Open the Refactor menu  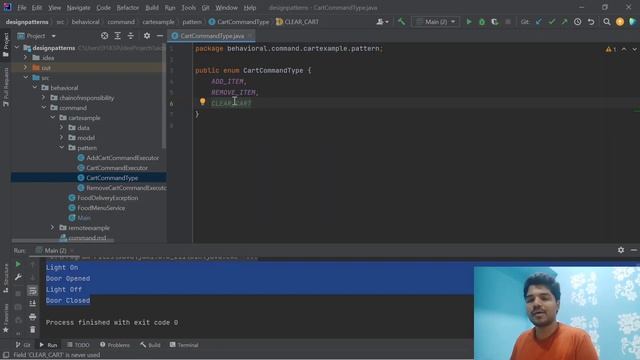click(128, 8)
